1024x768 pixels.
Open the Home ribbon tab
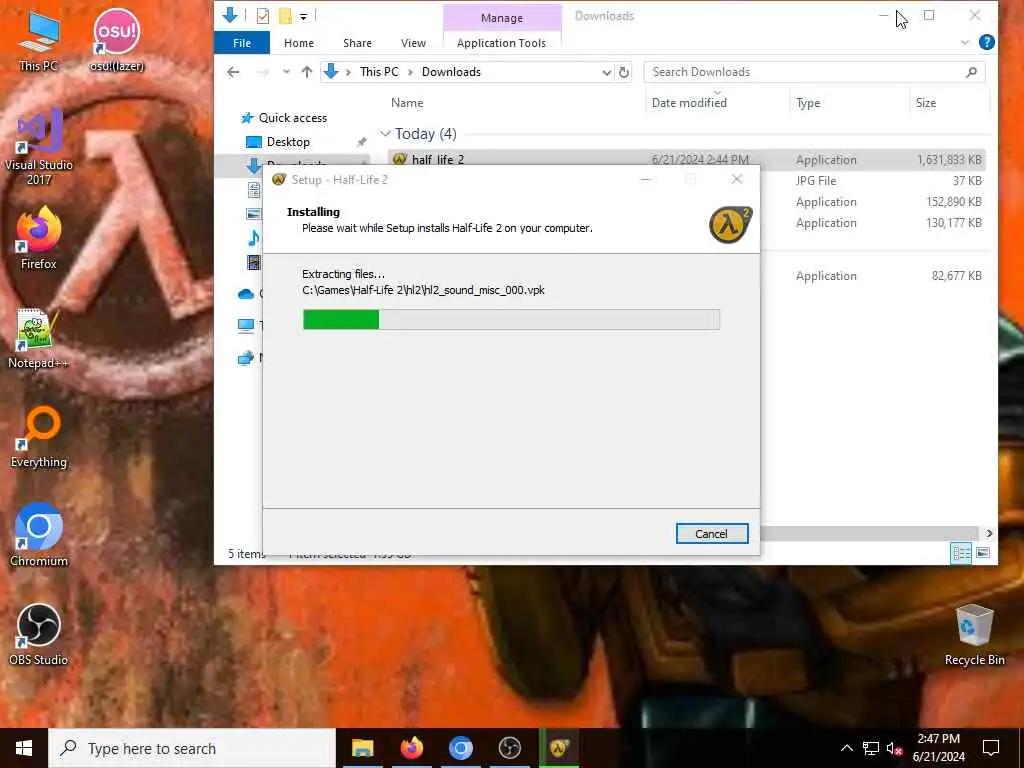[x=299, y=43]
